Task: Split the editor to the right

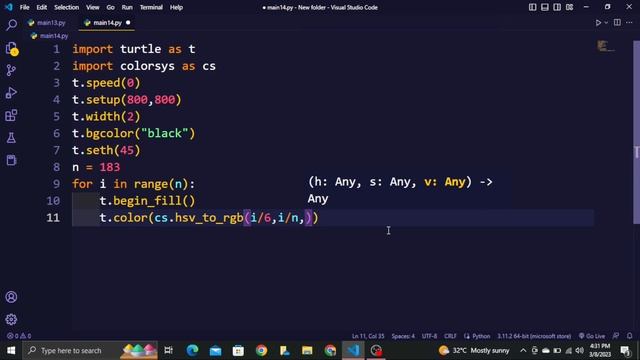Action: (617, 22)
